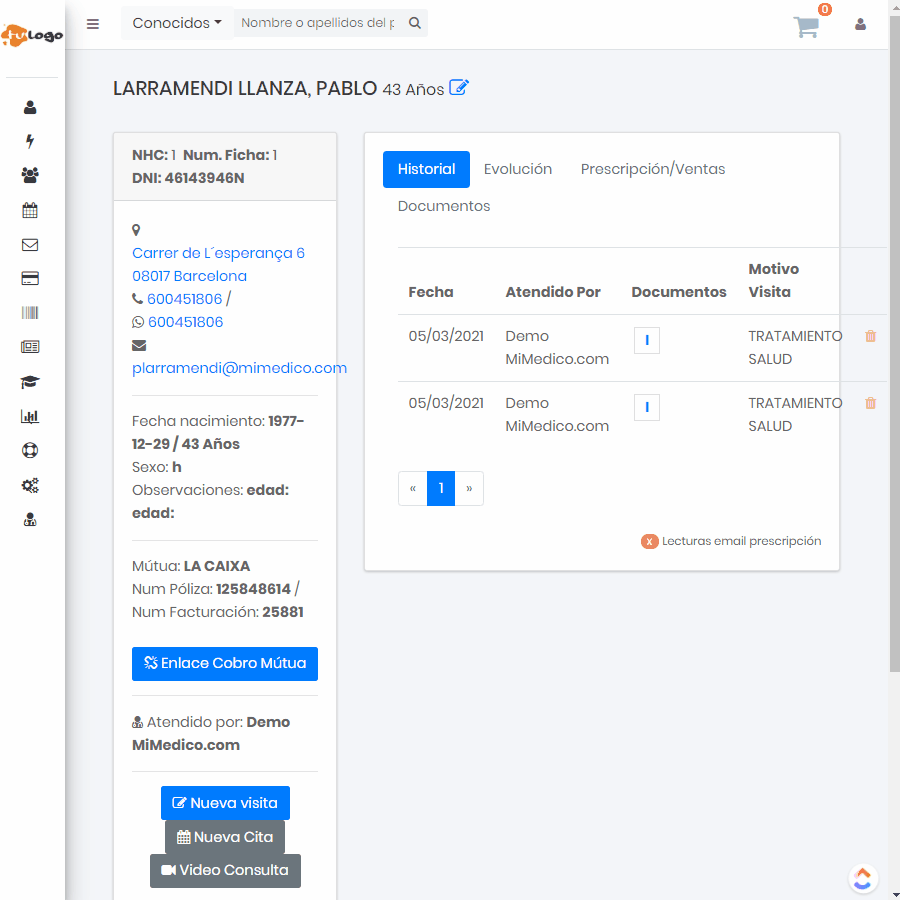Viewport: 900px width, 900px height.
Task: Open the bar chart statistics icon
Action: (x=30, y=416)
